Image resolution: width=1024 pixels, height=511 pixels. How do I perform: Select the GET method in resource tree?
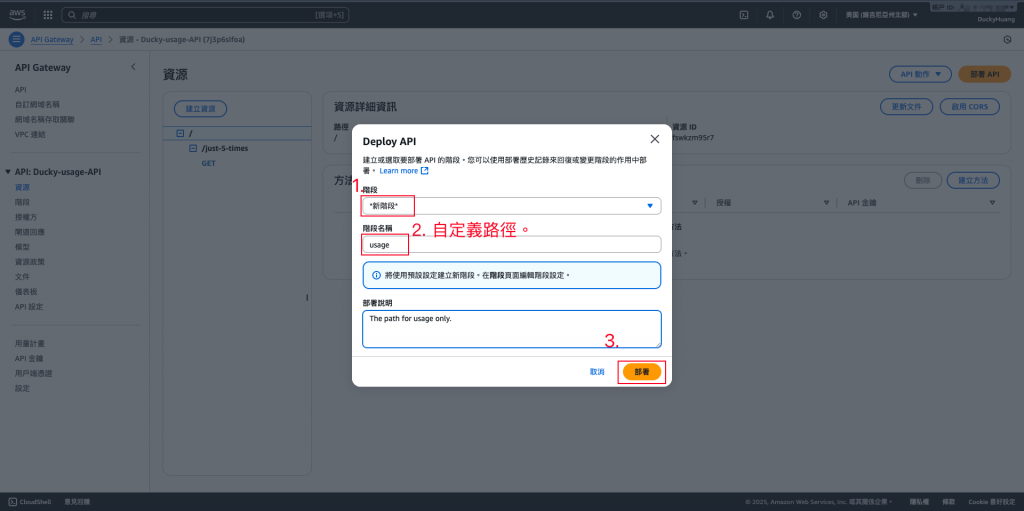(x=208, y=163)
